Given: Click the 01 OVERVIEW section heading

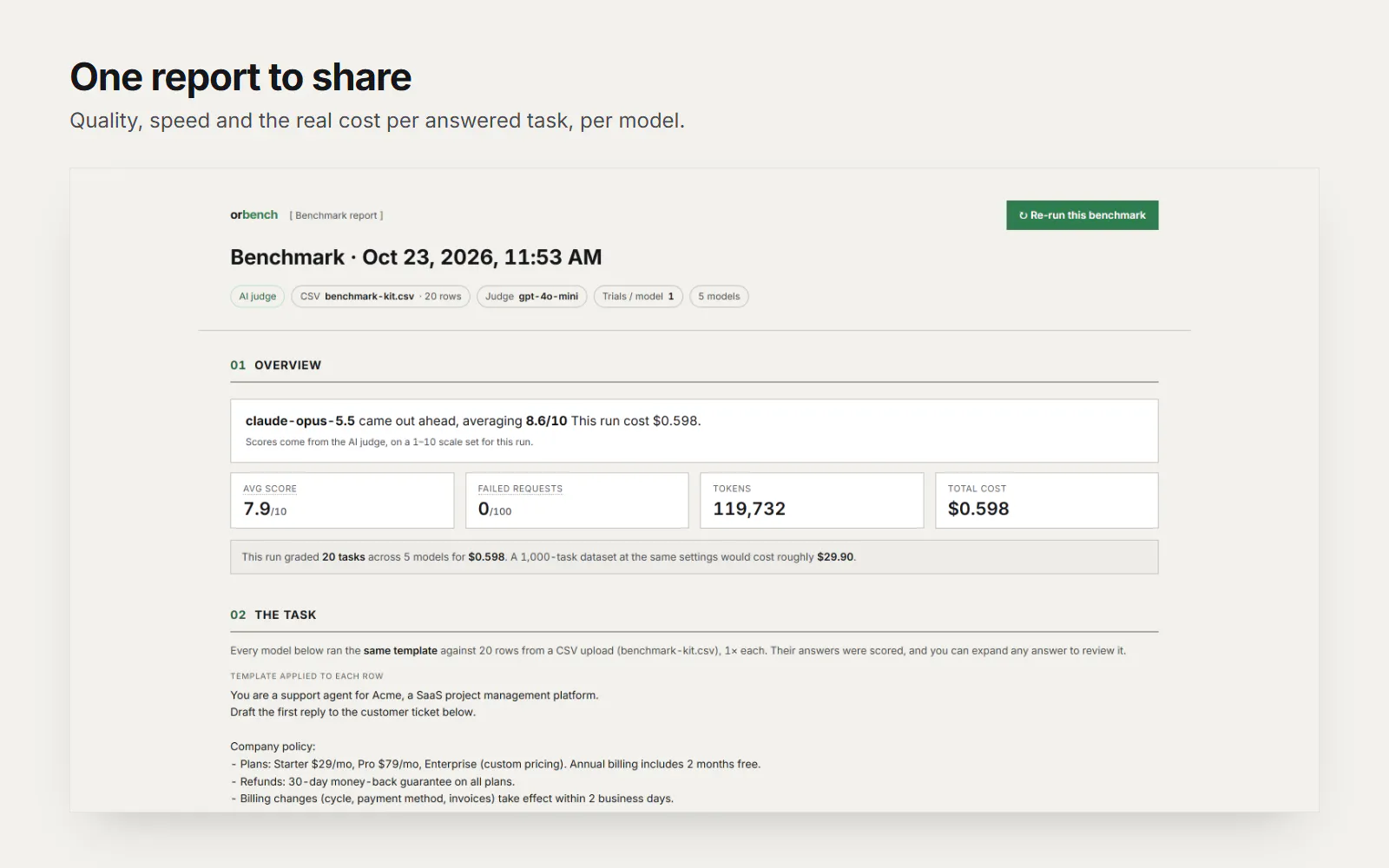Looking at the screenshot, I should (275, 365).
